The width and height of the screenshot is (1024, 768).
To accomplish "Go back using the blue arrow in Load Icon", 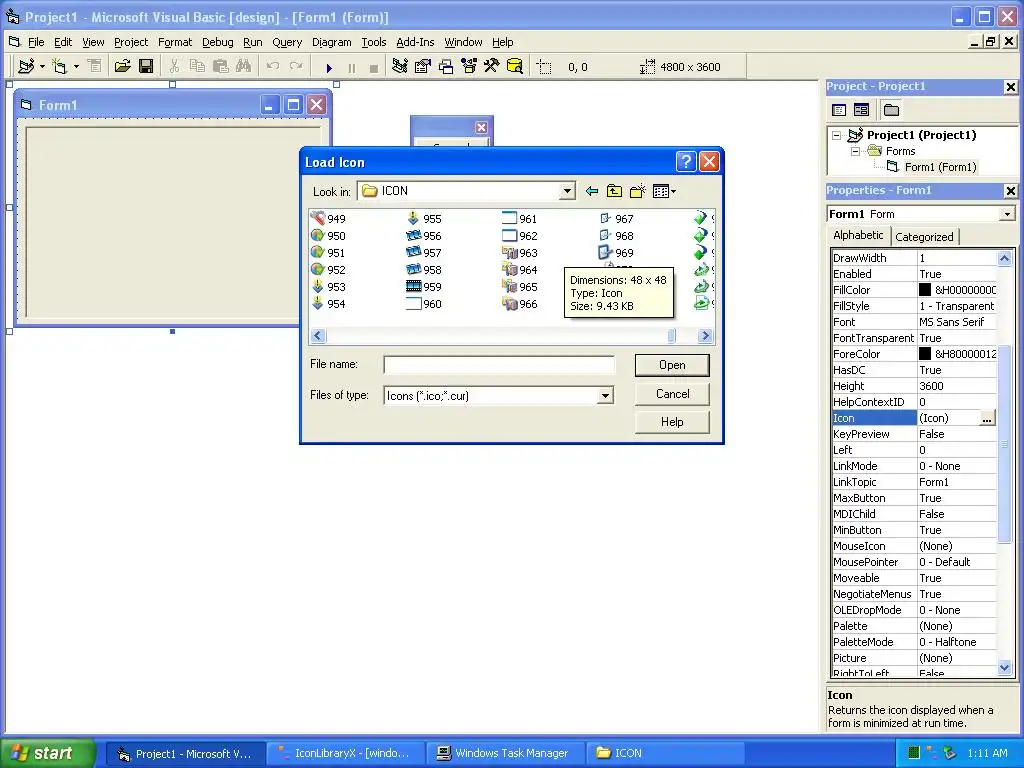I will point(592,191).
